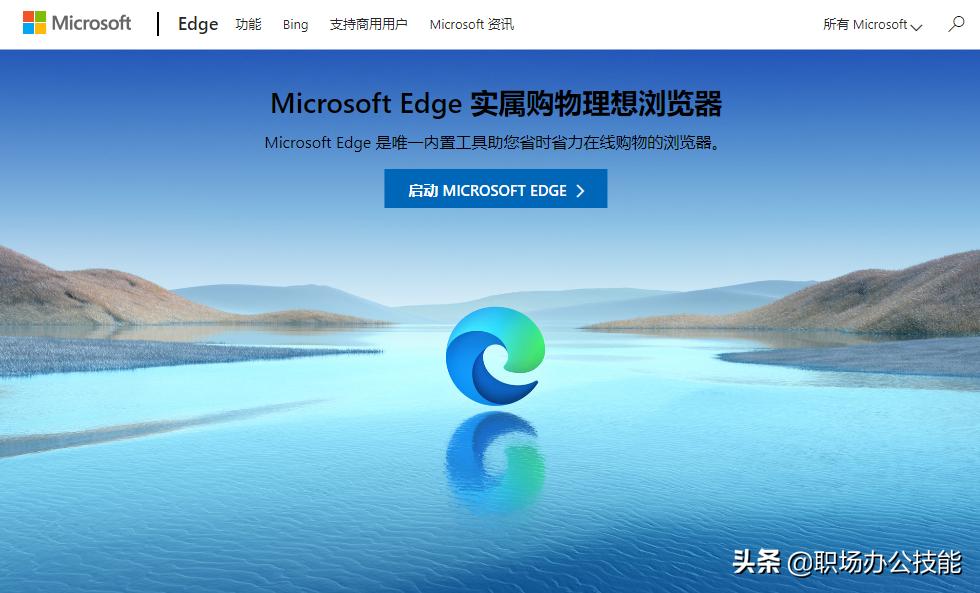Launch with the 启动 MICROSOFT EDGE button

[496, 189]
